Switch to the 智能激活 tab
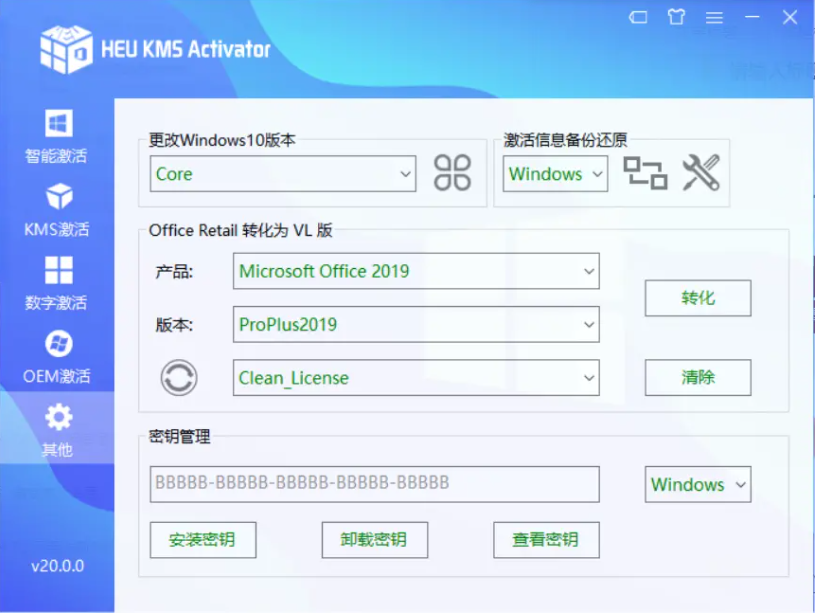 pos(57,137)
